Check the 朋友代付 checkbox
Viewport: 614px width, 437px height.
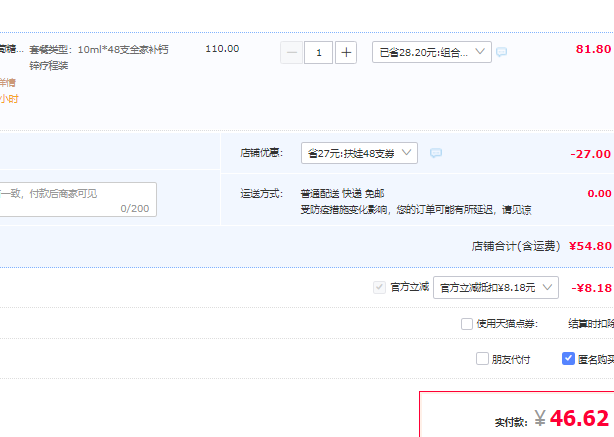point(482,359)
